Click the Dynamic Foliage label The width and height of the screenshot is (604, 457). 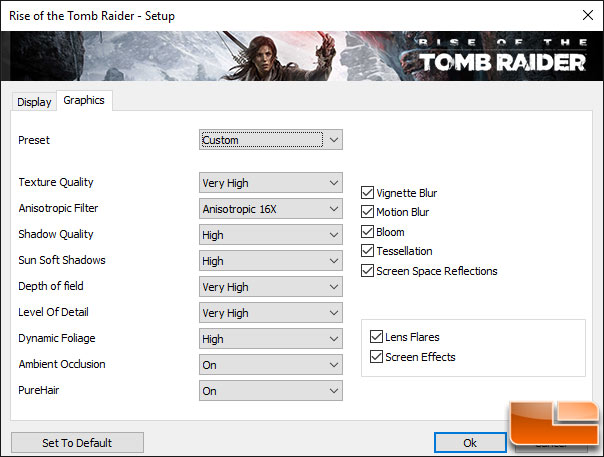(57, 338)
